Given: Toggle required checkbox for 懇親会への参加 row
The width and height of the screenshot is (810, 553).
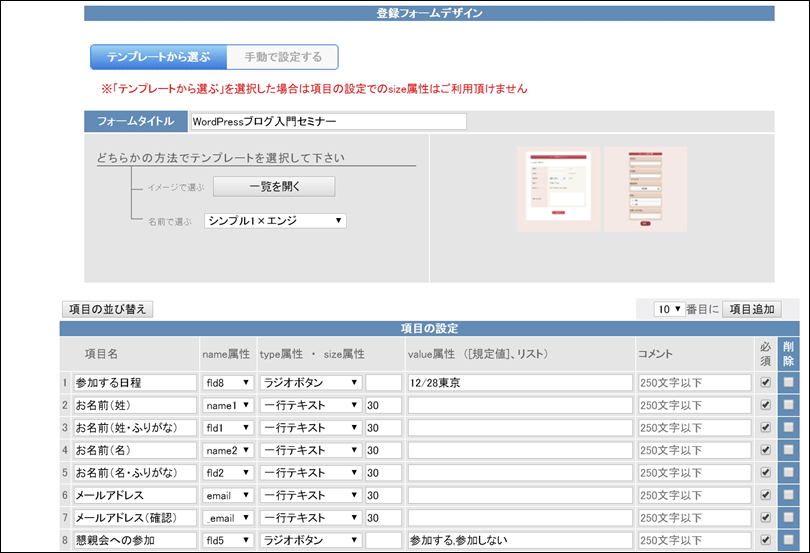Looking at the screenshot, I should coord(766,540).
